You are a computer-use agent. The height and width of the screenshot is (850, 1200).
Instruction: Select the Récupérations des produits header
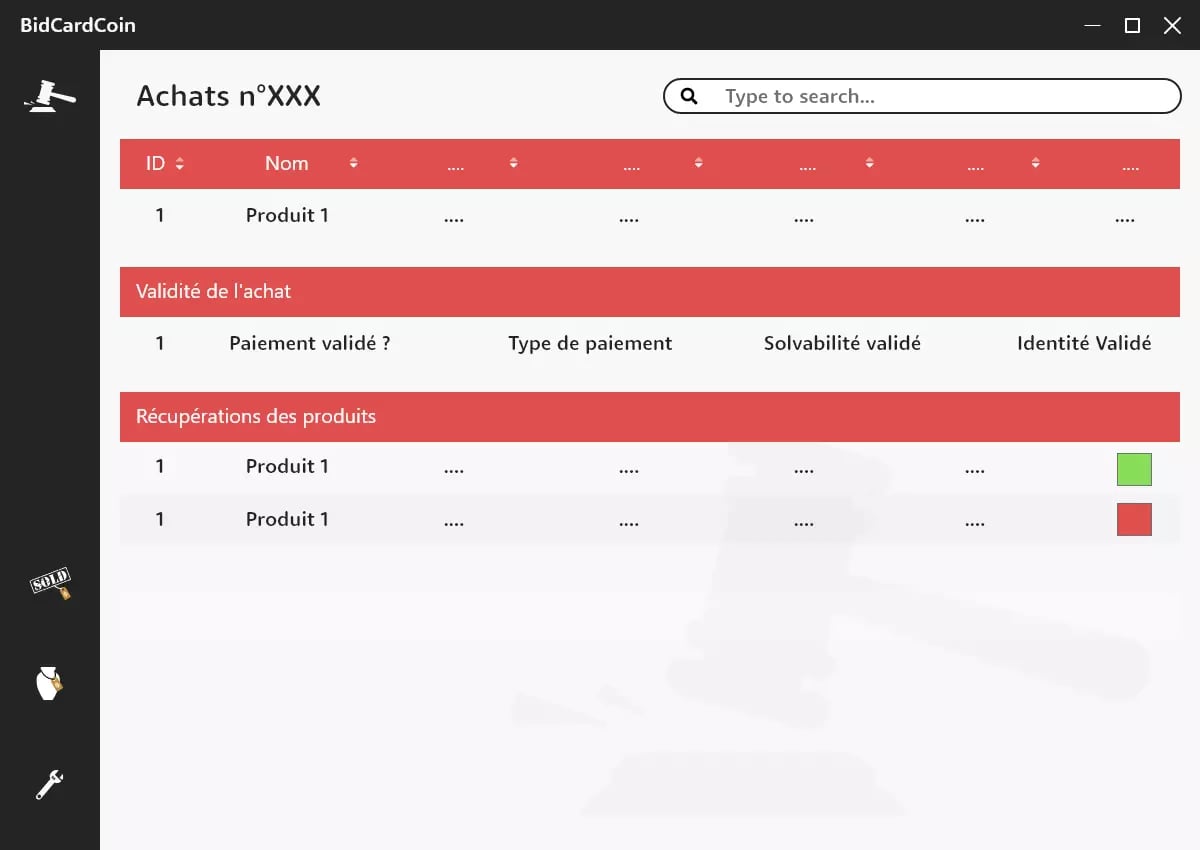[256, 417]
